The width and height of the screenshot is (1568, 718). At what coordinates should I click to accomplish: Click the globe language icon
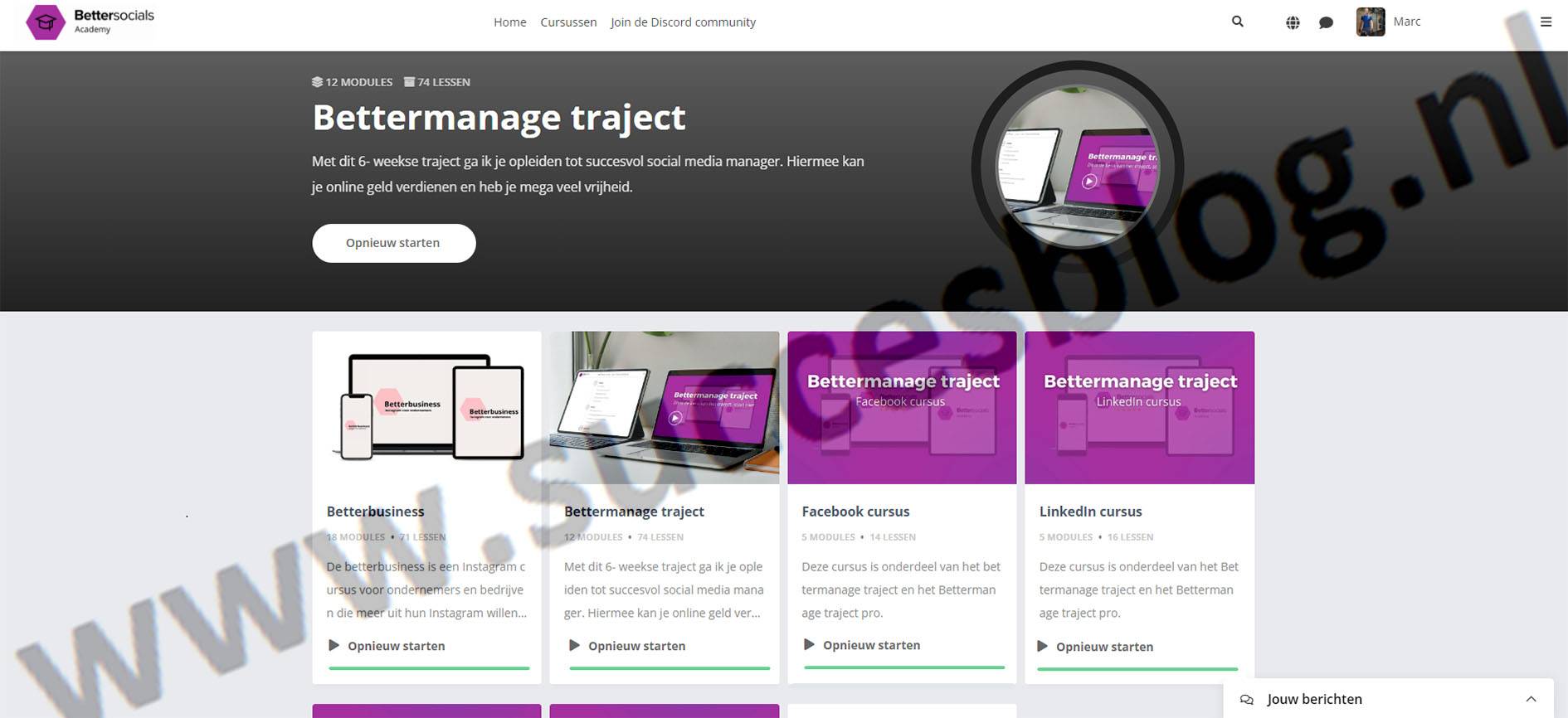coord(1293,22)
